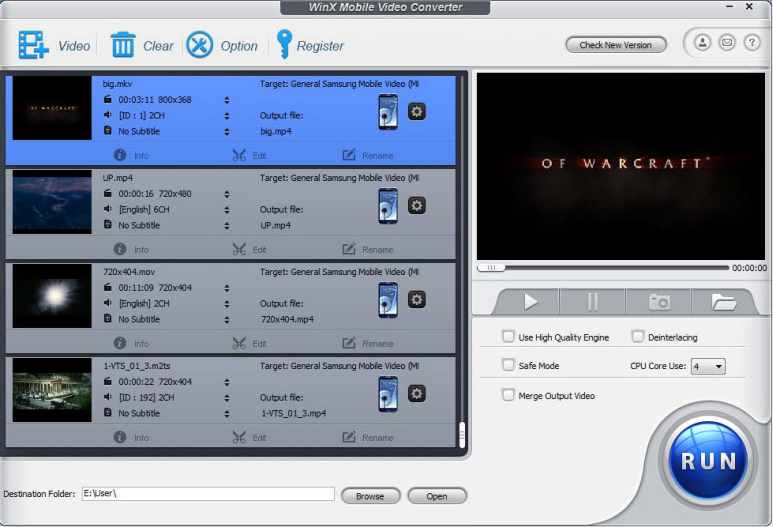Enable the Safe Mode checkbox
This screenshot has width=773, height=527.
[x=508, y=365]
